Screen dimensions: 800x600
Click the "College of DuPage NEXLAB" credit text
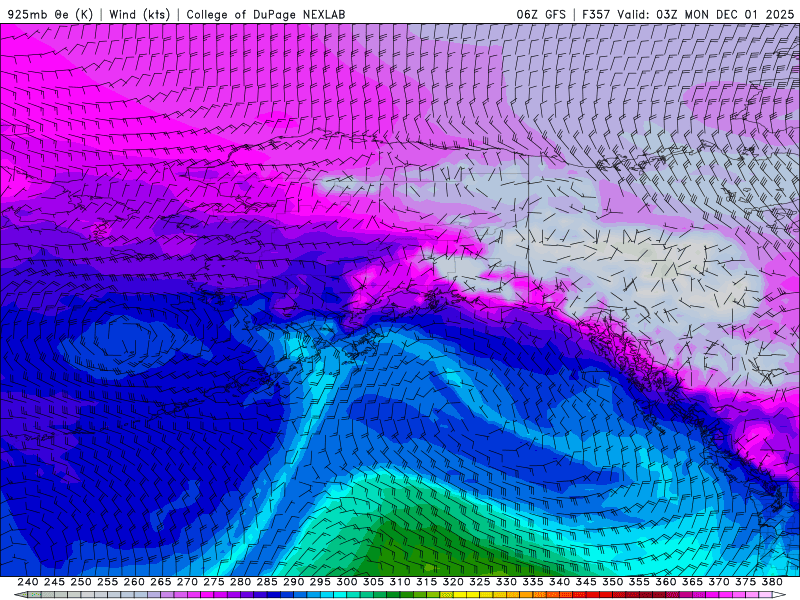pos(266,14)
